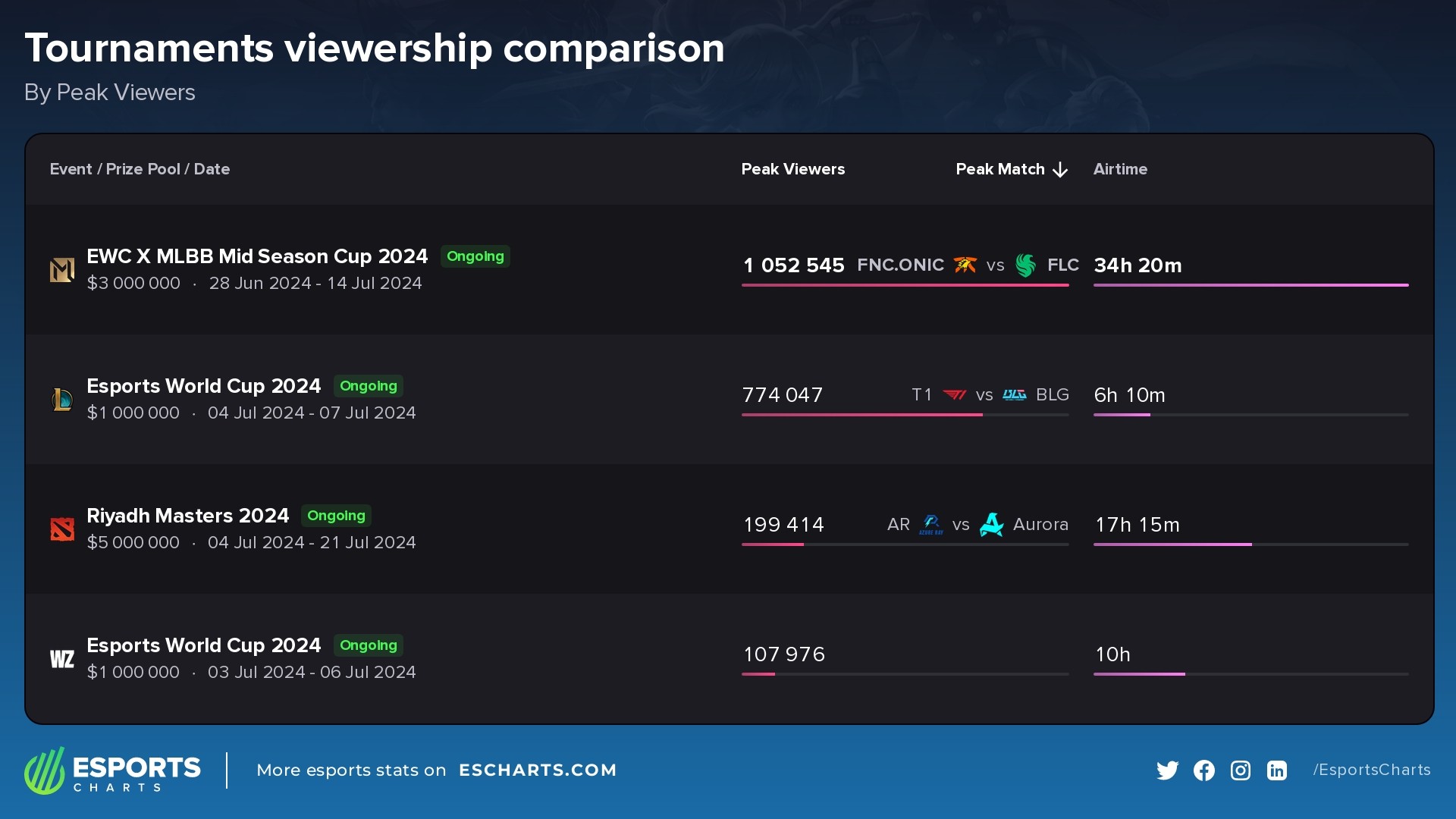The height and width of the screenshot is (819, 1456).
Task: Click the Fnatic ONIC team logo
Action: point(965,265)
